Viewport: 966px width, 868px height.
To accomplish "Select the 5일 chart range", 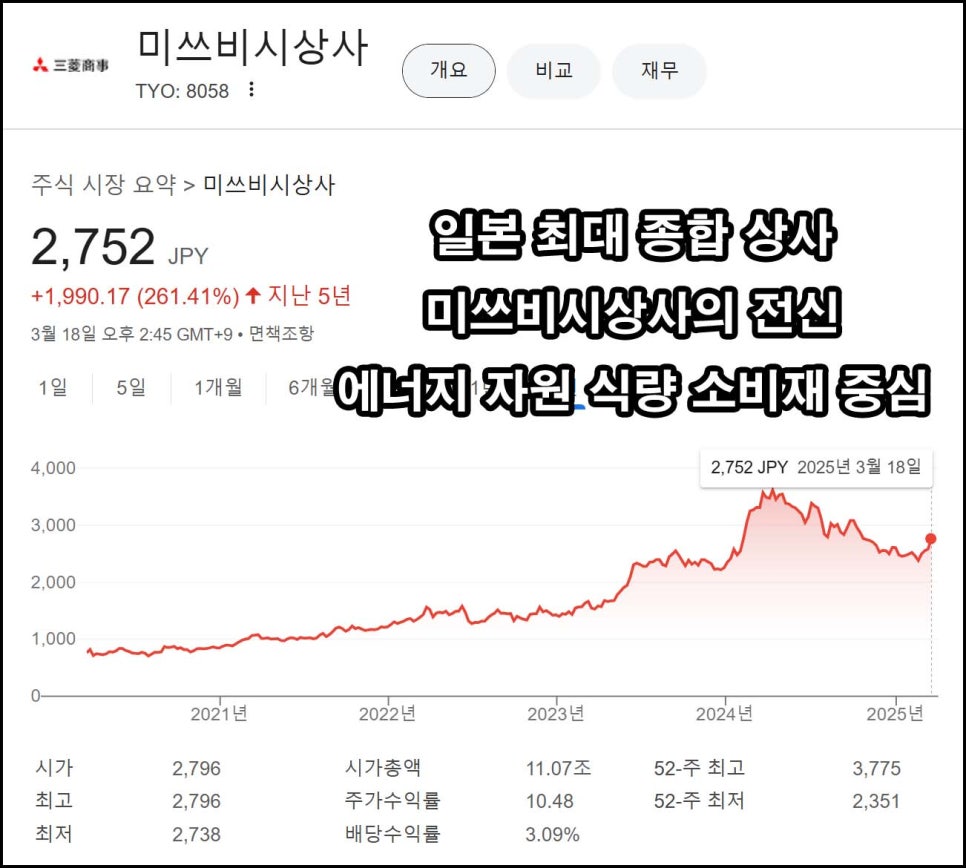I will point(131,387).
